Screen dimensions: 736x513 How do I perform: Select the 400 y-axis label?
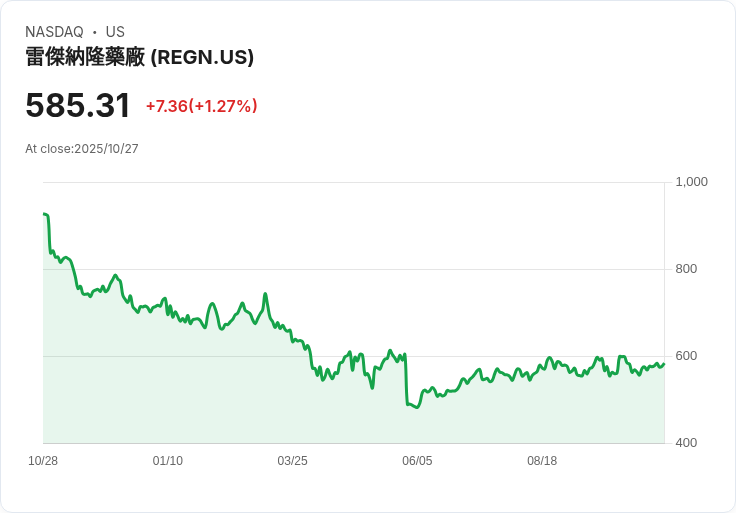[686, 443]
